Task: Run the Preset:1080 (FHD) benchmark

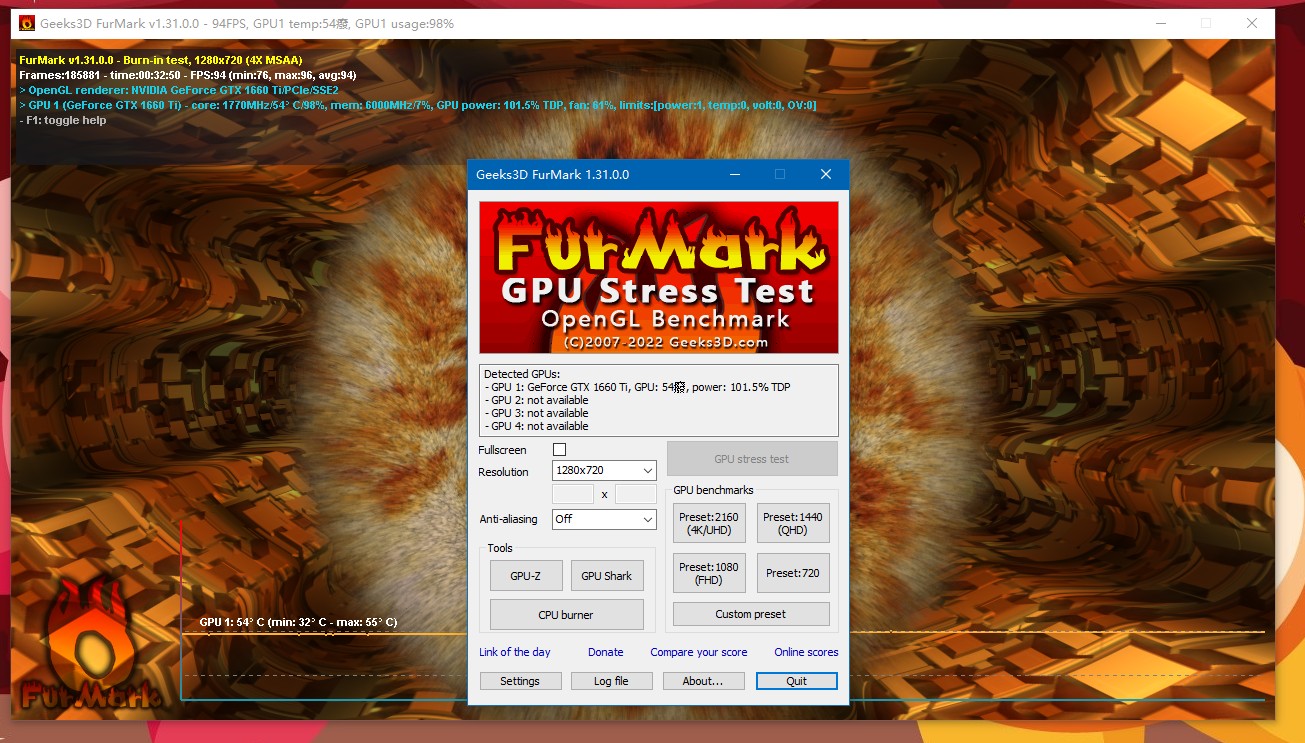Action: [709, 573]
